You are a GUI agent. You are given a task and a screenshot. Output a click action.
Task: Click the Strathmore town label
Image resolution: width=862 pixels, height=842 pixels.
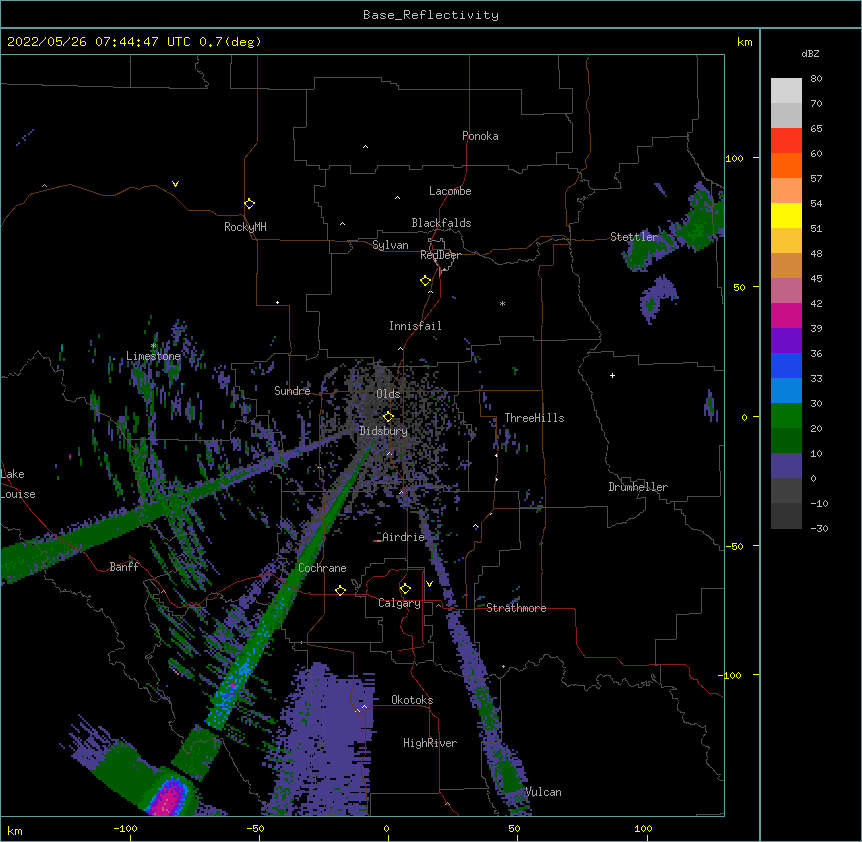[516, 608]
